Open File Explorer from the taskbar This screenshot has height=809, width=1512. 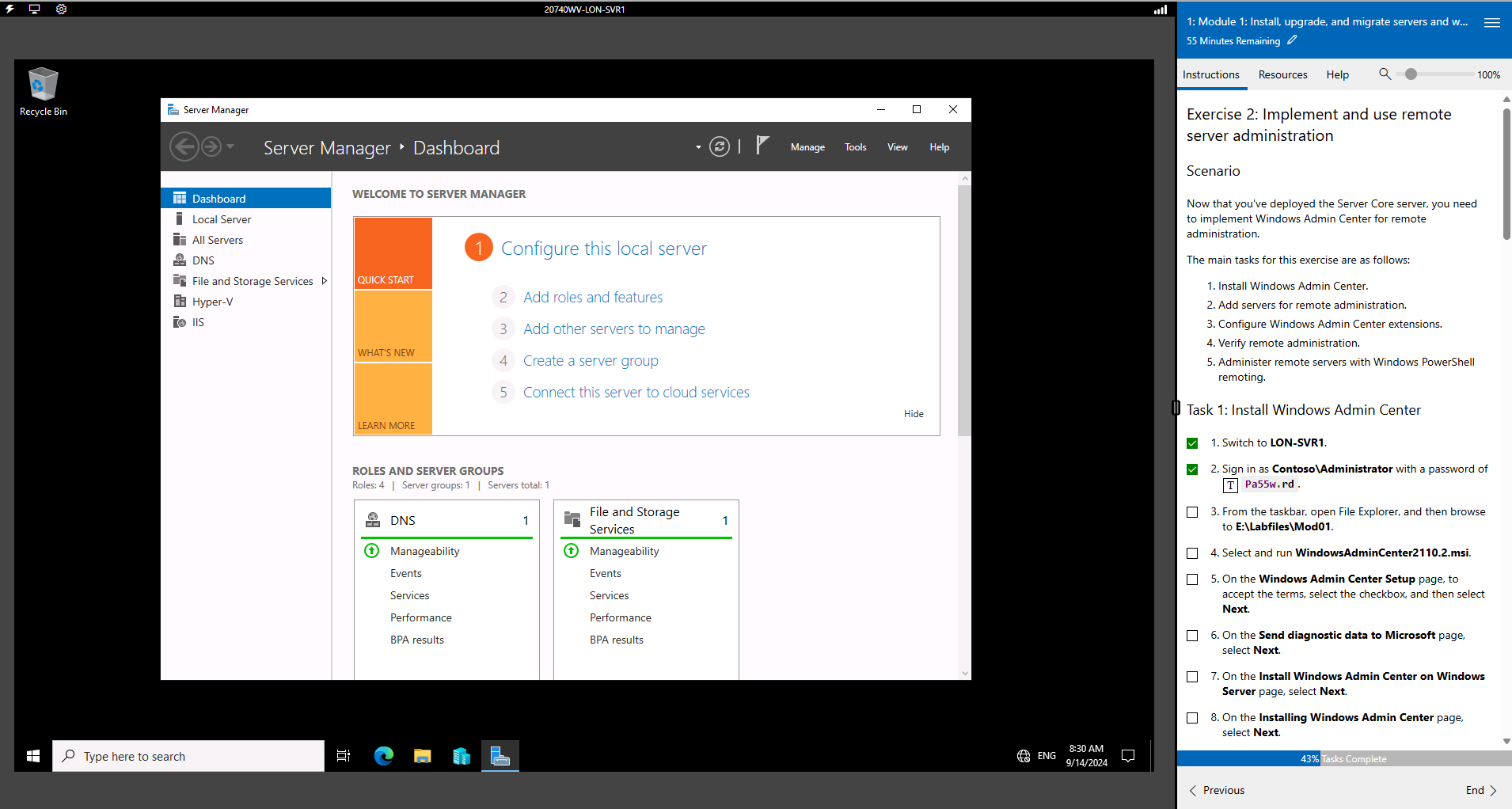[x=422, y=756]
